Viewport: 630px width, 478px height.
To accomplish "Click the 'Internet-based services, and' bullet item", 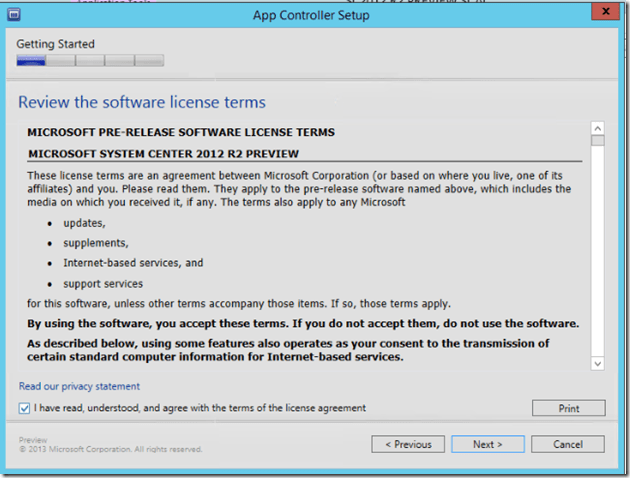I will tap(133, 263).
